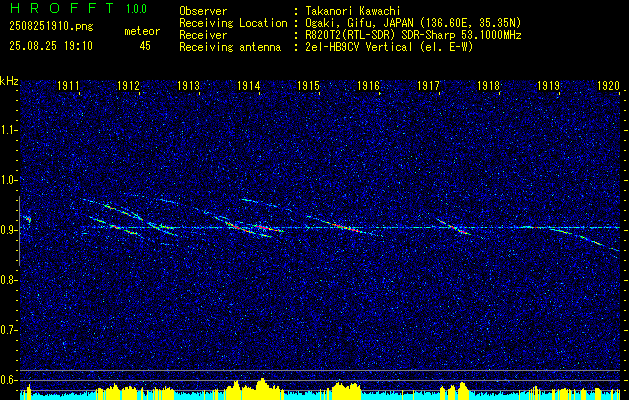629x400 pixels.
Task: Click the Observer field label
Action: (203, 11)
